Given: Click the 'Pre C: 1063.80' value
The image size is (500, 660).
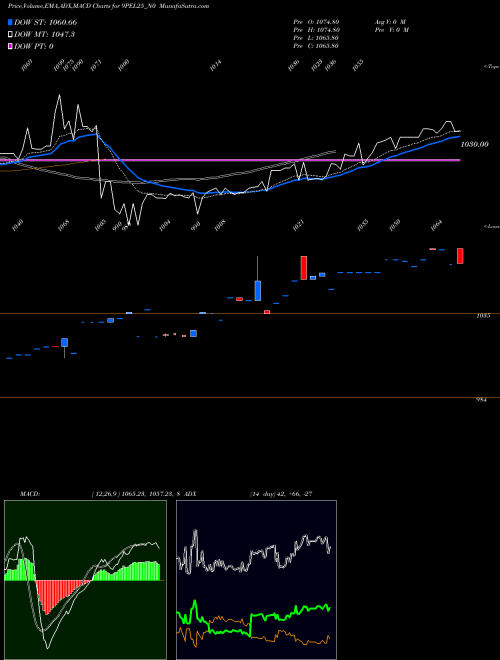Looking at the screenshot, I should pos(316,46).
